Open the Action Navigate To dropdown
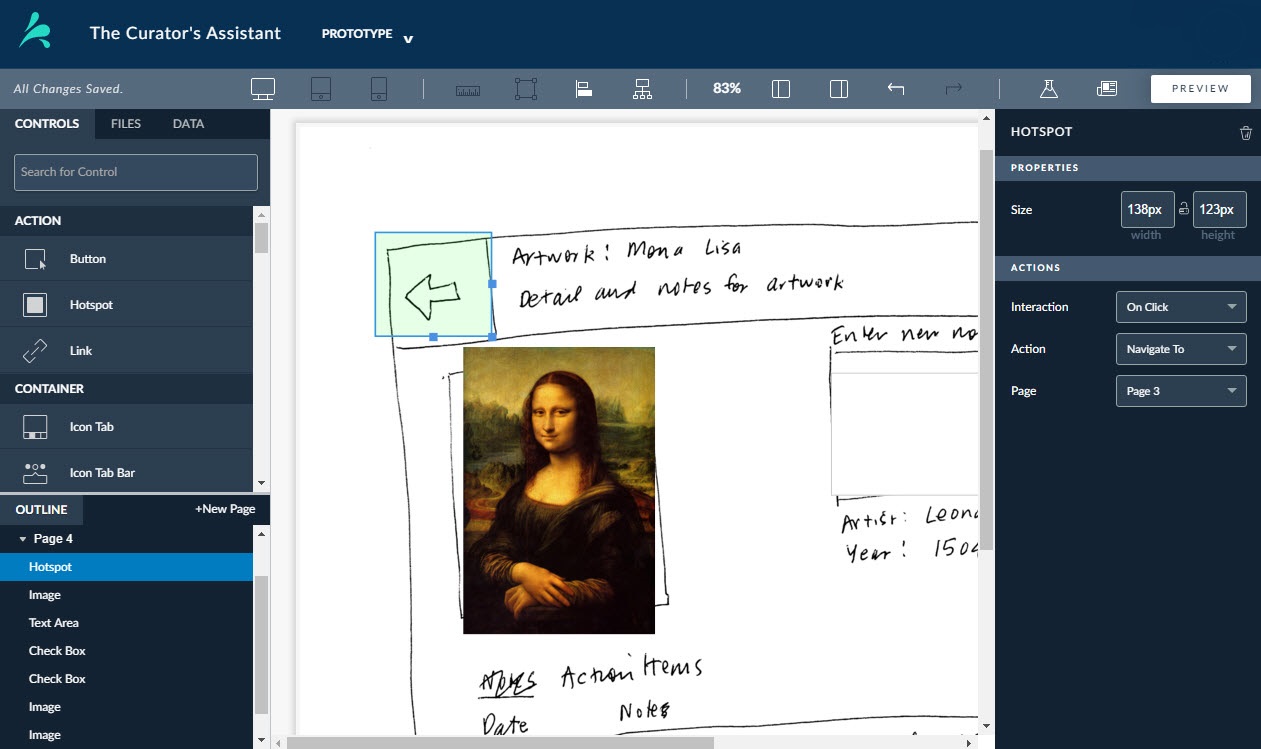This screenshot has width=1261, height=749. (x=1181, y=349)
